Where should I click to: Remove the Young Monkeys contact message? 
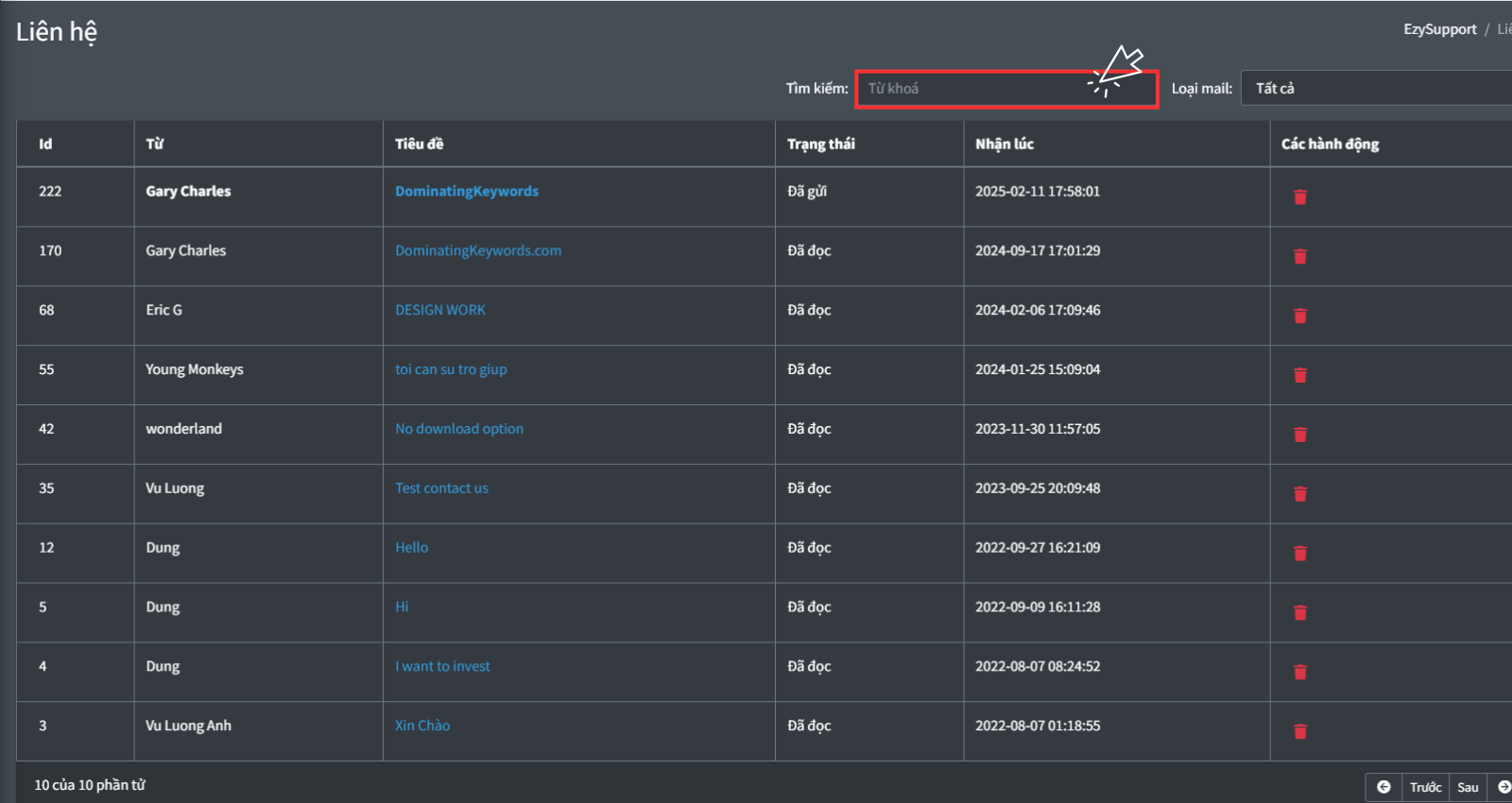click(1300, 375)
